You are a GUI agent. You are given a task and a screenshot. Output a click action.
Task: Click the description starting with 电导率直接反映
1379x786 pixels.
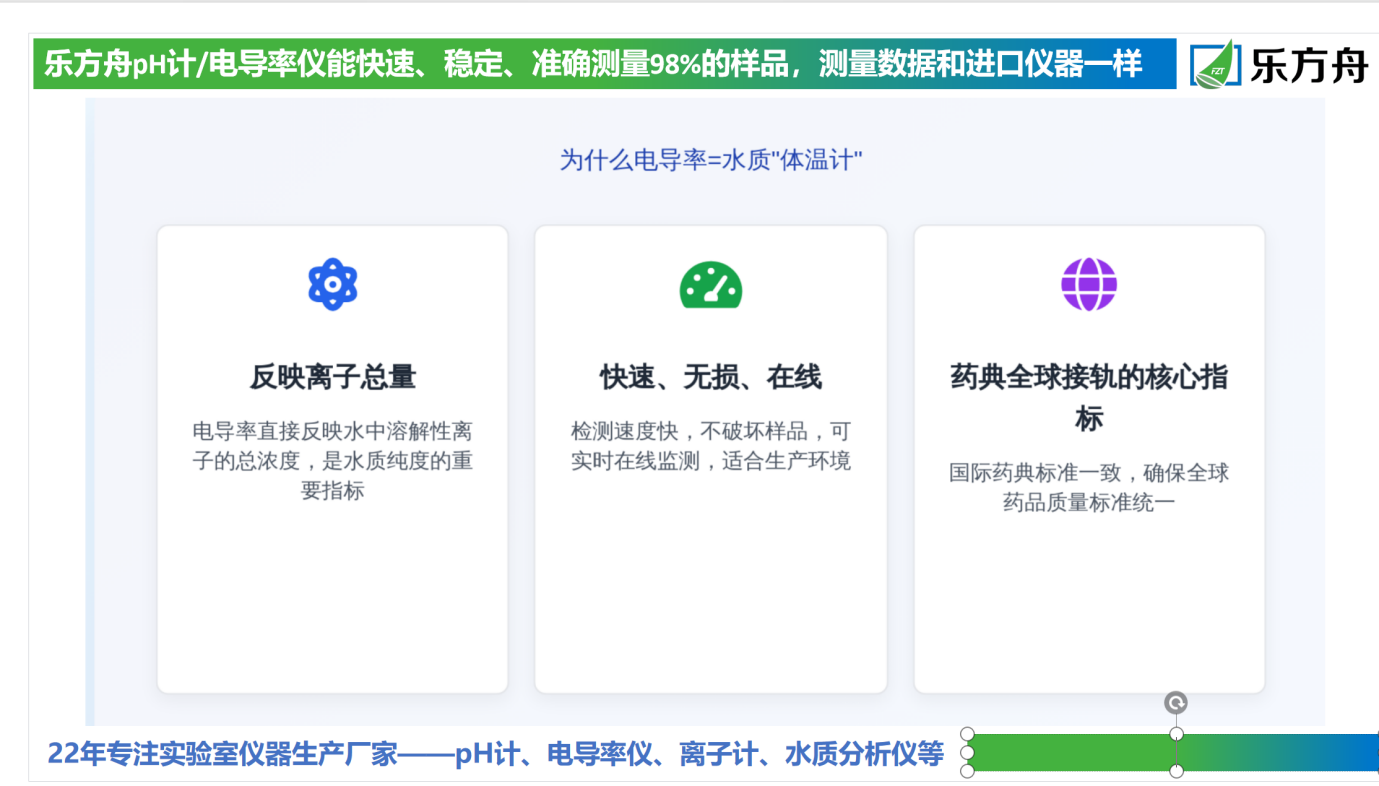pyautogui.click(x=332, y=461)
